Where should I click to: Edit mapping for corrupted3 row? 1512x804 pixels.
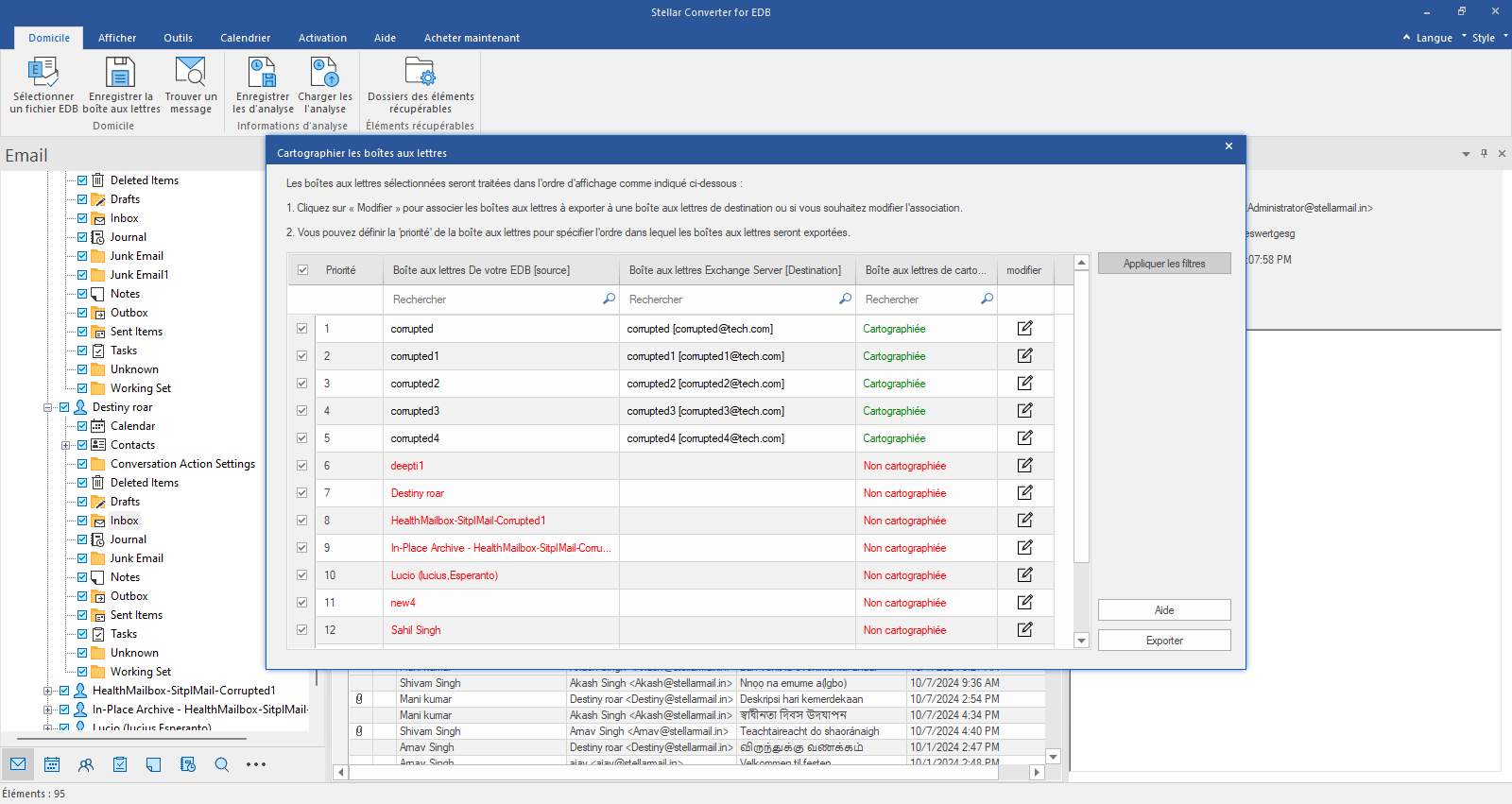1024,410
